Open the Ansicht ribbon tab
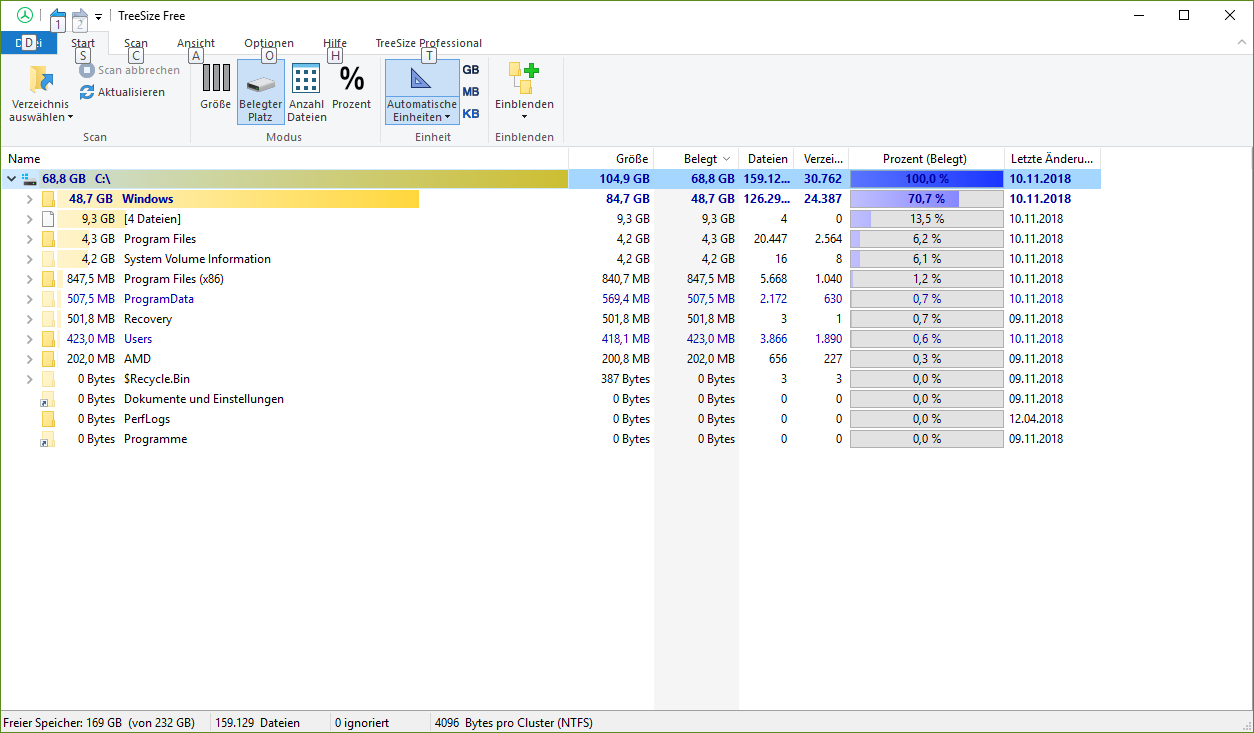This screenshot has width=1254, height=733. pyautogui.click(x=196, y=43)
